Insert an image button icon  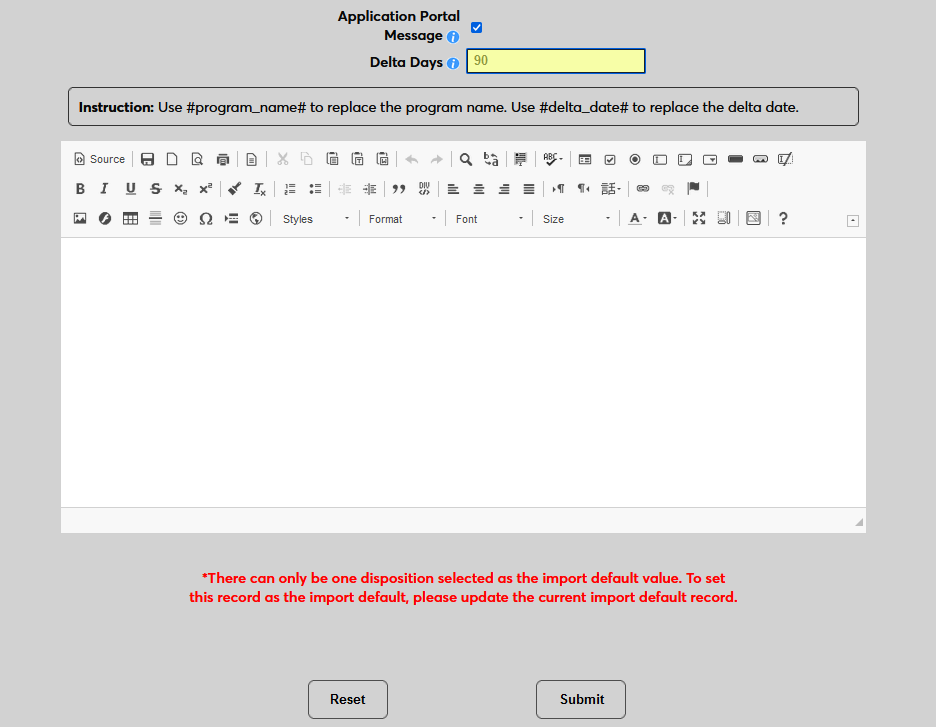[760, 159]
